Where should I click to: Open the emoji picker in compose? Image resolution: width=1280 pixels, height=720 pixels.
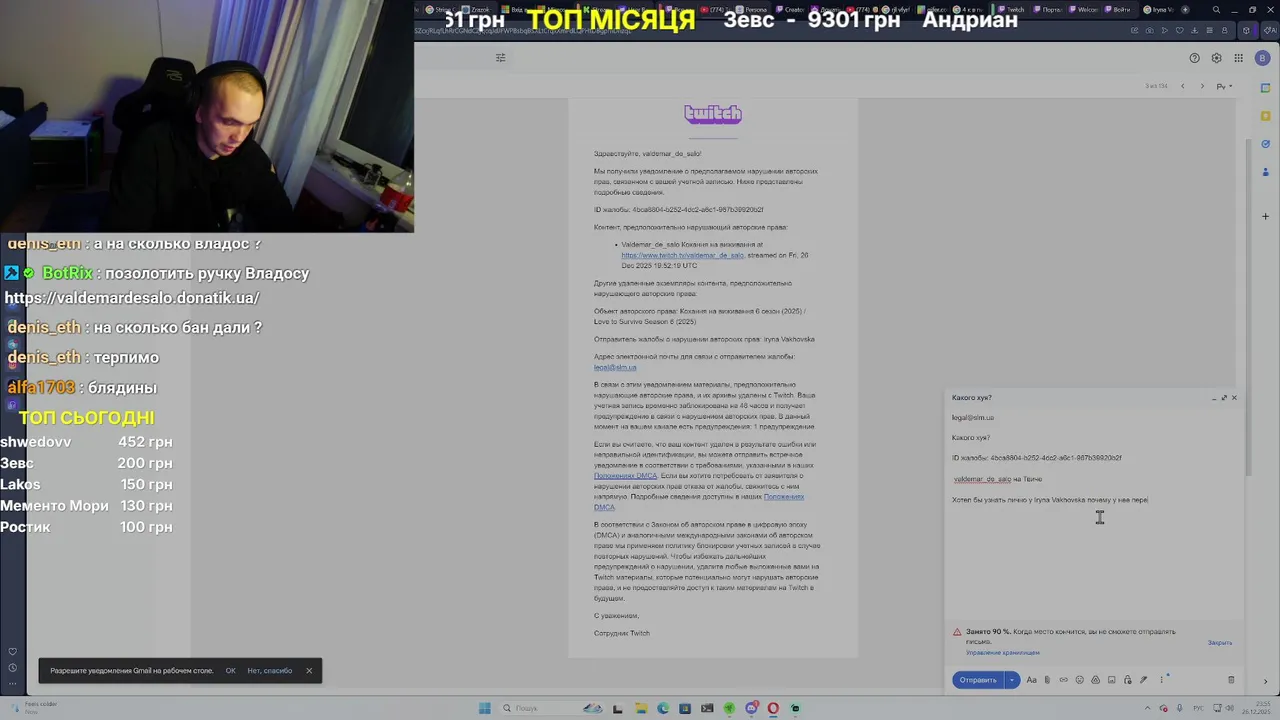(1079, 680)
